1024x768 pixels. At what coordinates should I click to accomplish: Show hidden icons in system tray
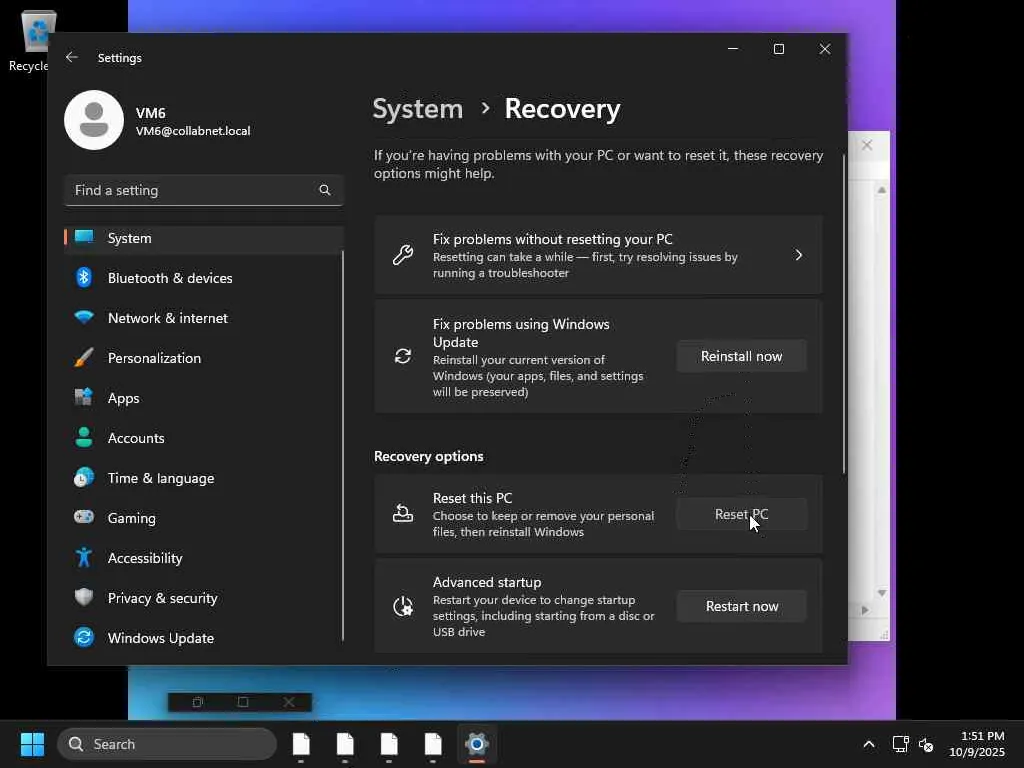click(x=869, y=744)
